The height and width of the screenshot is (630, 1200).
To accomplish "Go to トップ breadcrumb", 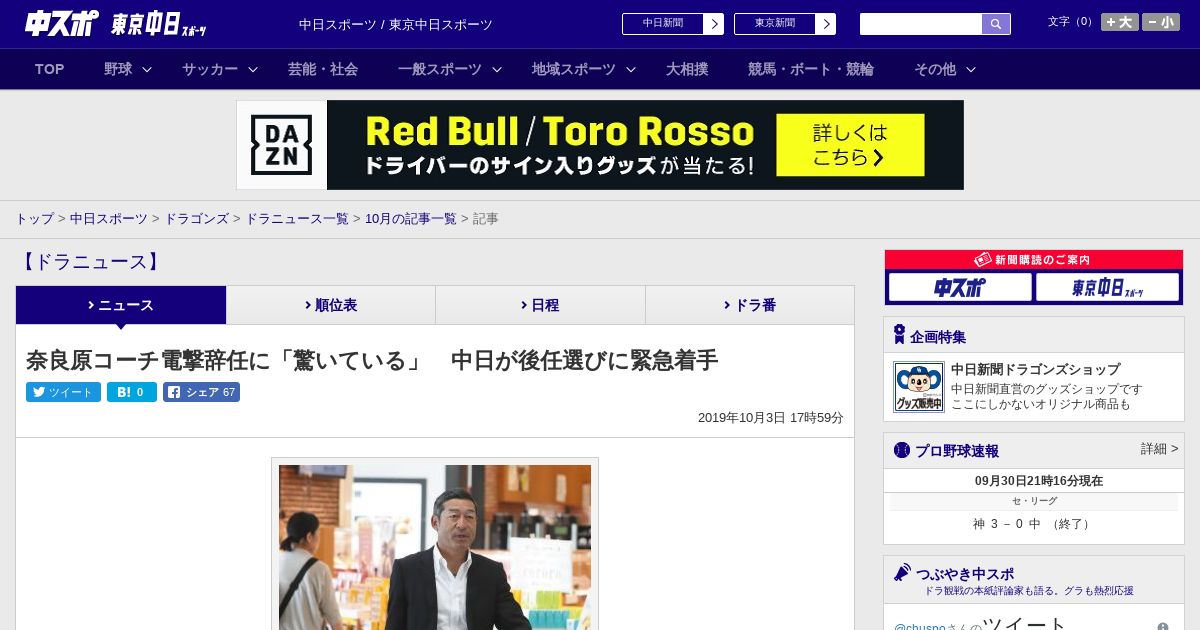I will [x=34, y=219].
